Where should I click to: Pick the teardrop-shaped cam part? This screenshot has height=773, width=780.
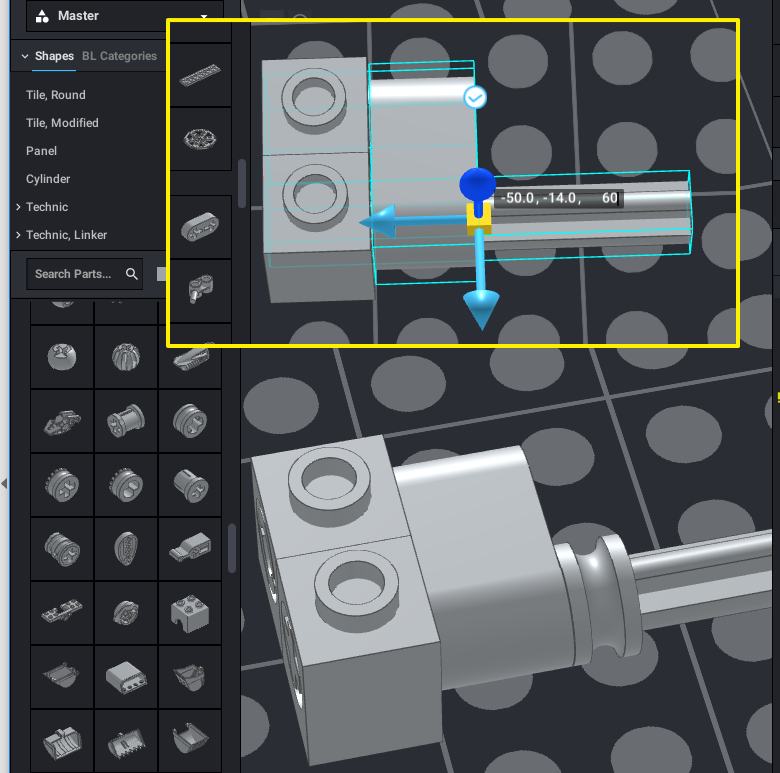[126, 549]
